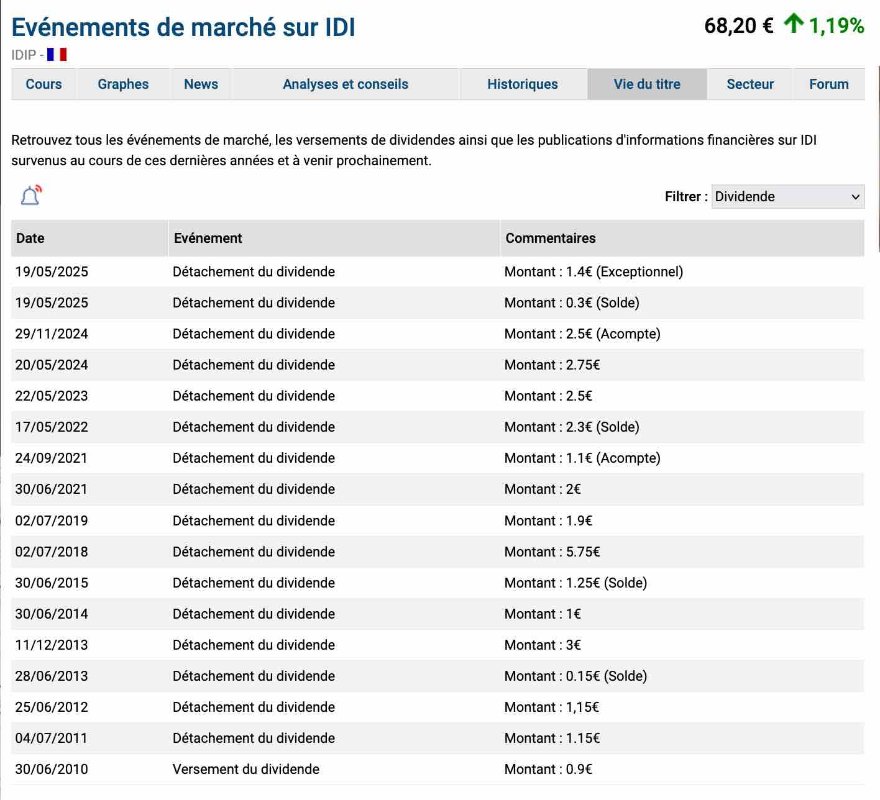Click Montant : 1.25€ (Solde)

click(576, 583)
